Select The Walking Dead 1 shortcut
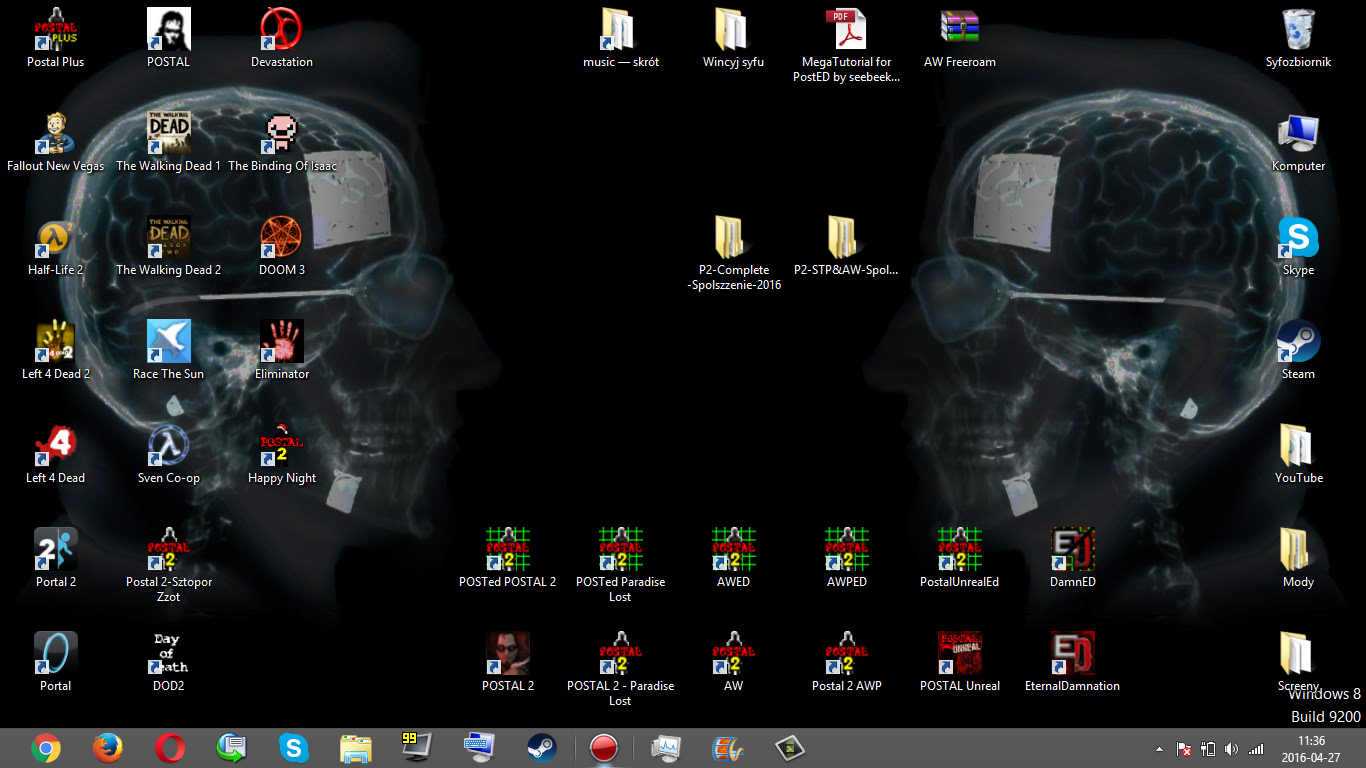 [169, 142]
